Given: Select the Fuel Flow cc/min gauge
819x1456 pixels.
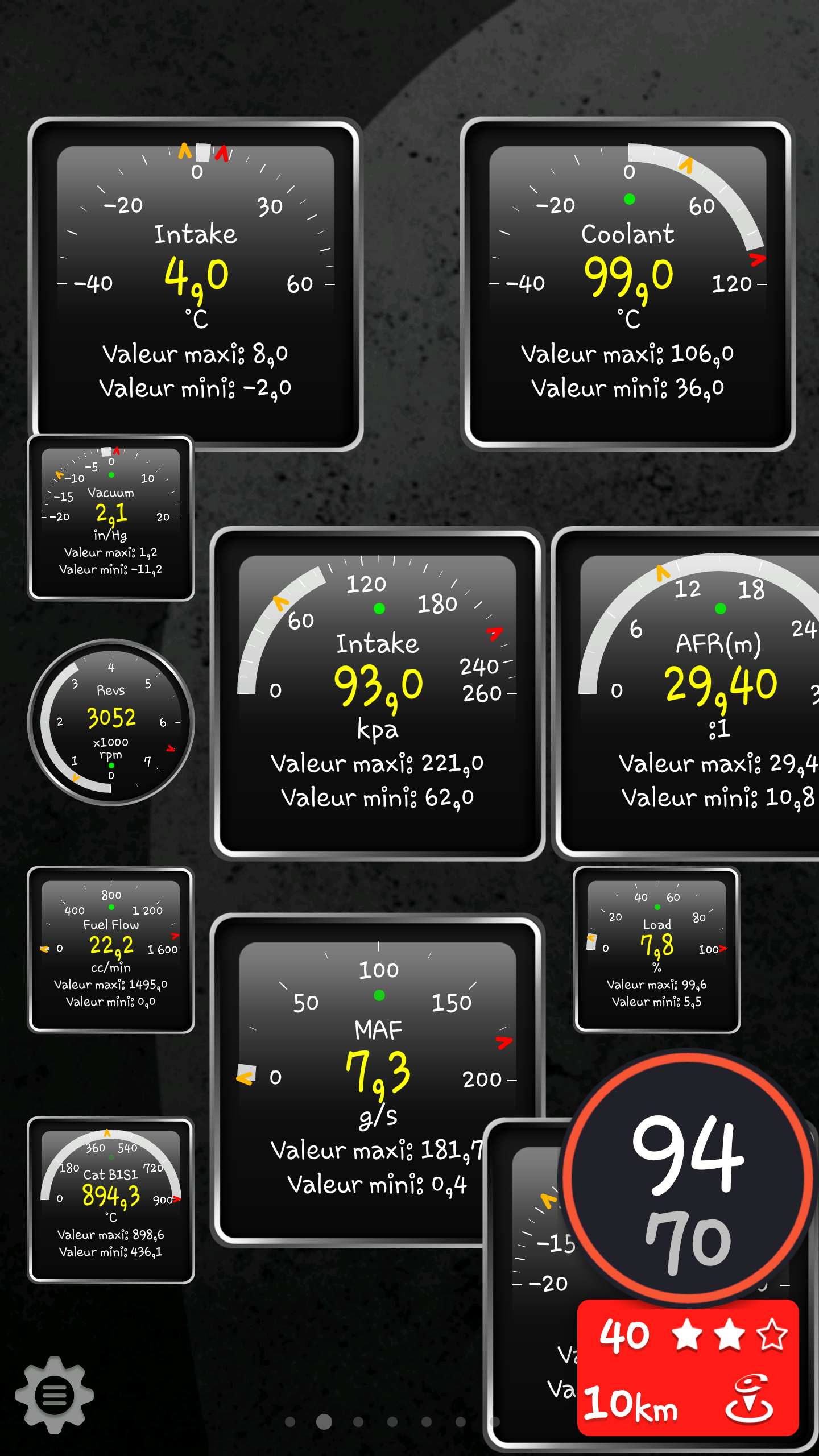Looking at the screenshot, I should point(111,950).
